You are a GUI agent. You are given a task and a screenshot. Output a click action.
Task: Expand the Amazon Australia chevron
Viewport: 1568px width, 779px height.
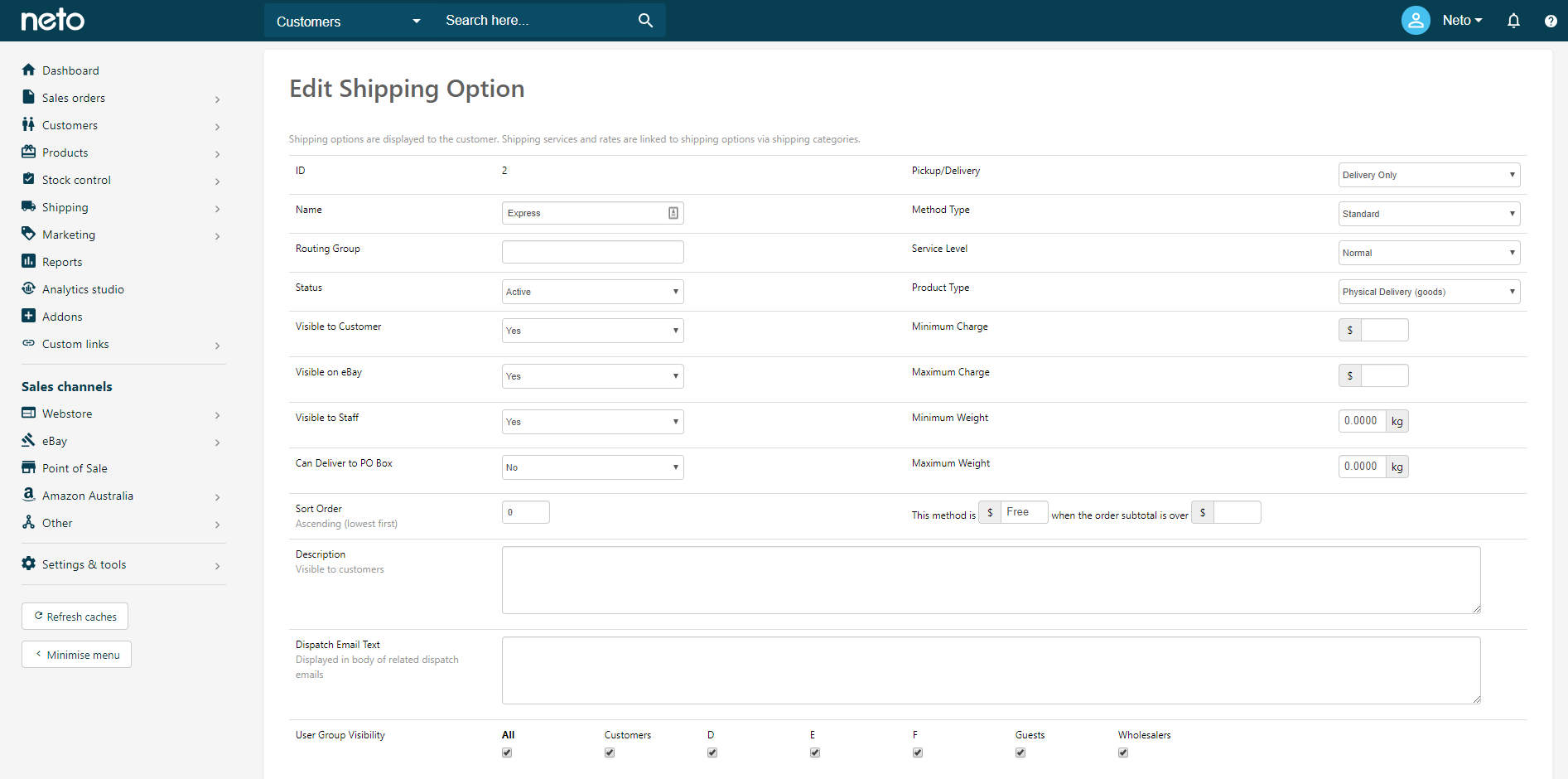point(217,496)
